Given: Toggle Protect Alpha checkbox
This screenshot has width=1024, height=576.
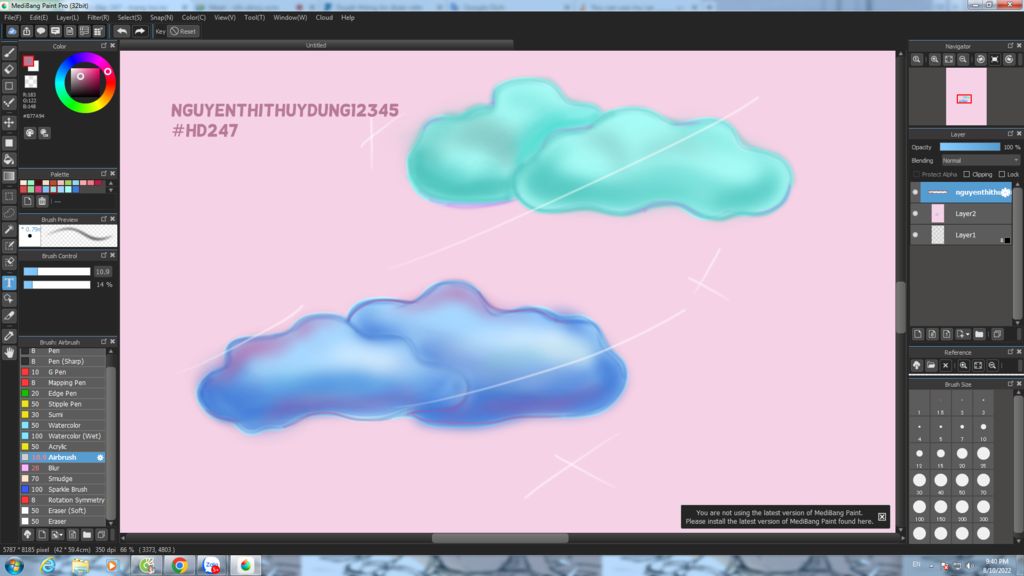Looking at the screenshot, I should (916, 174).
